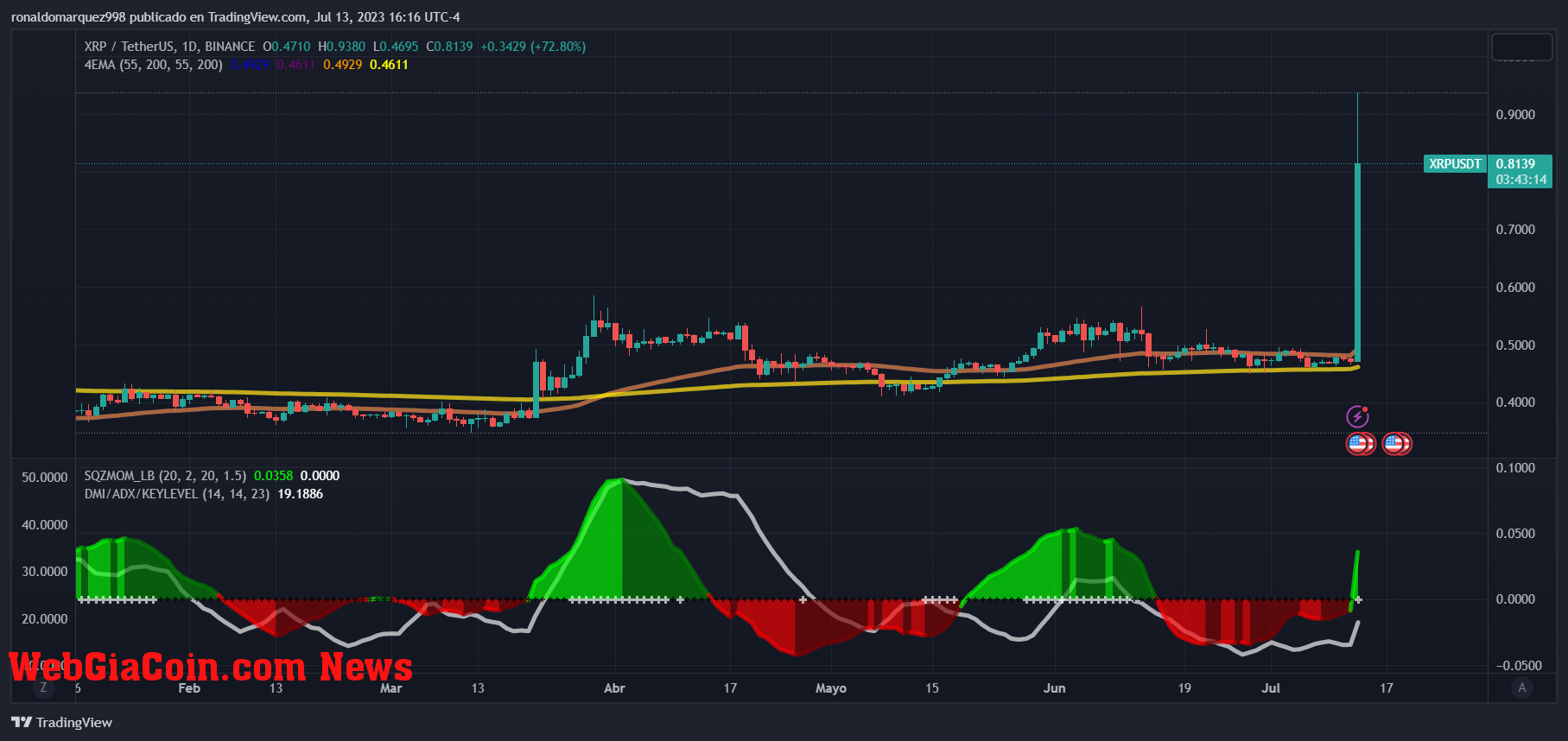Click the 0.5000 price axis label
The height and width of the screenshot is (741, 1568).
1515,345
